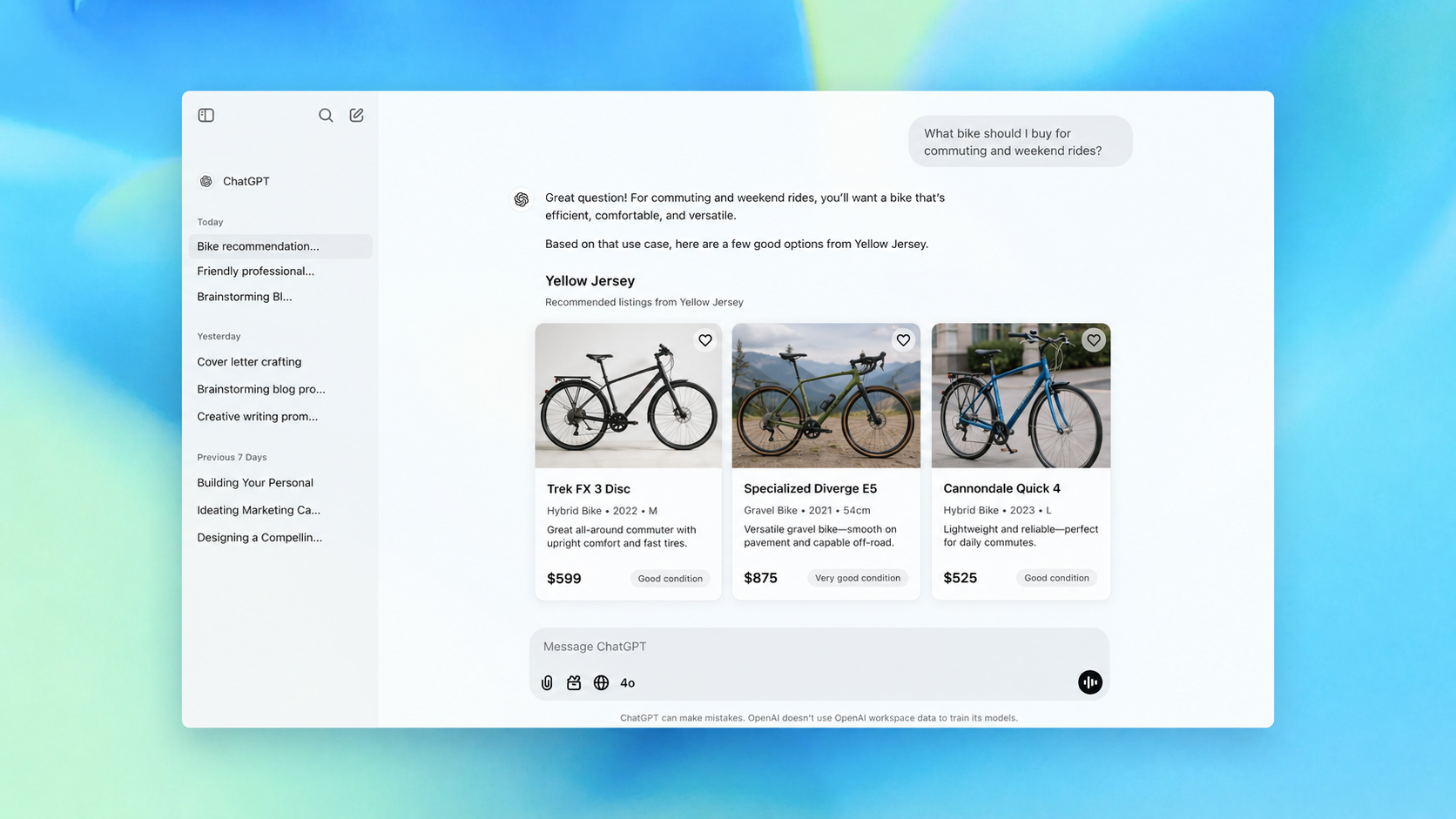Select the Bike recommendation chat
The image size is (1456, 819).
click(280, 246)
